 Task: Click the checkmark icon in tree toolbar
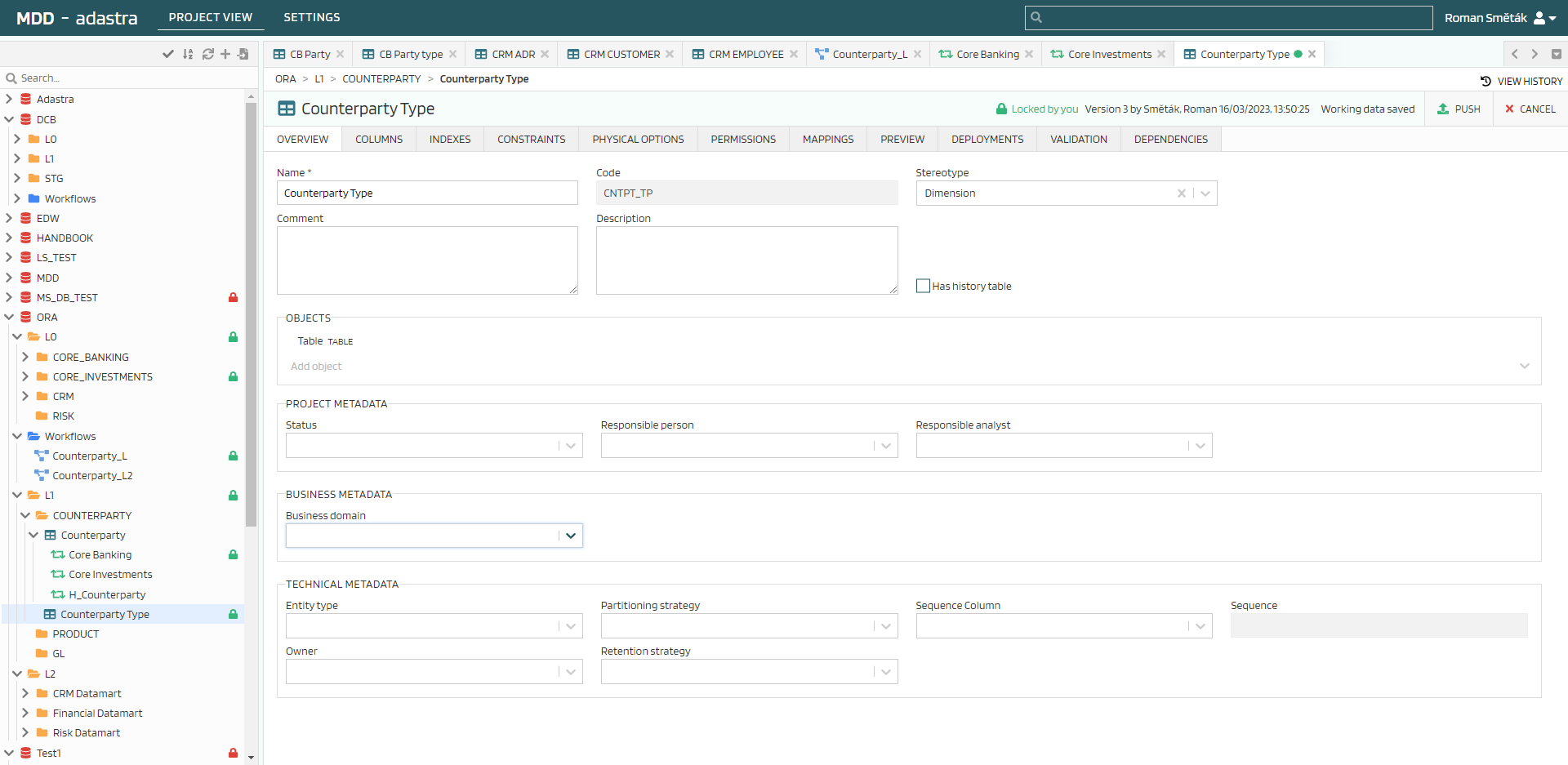click(x=168, y=54)
